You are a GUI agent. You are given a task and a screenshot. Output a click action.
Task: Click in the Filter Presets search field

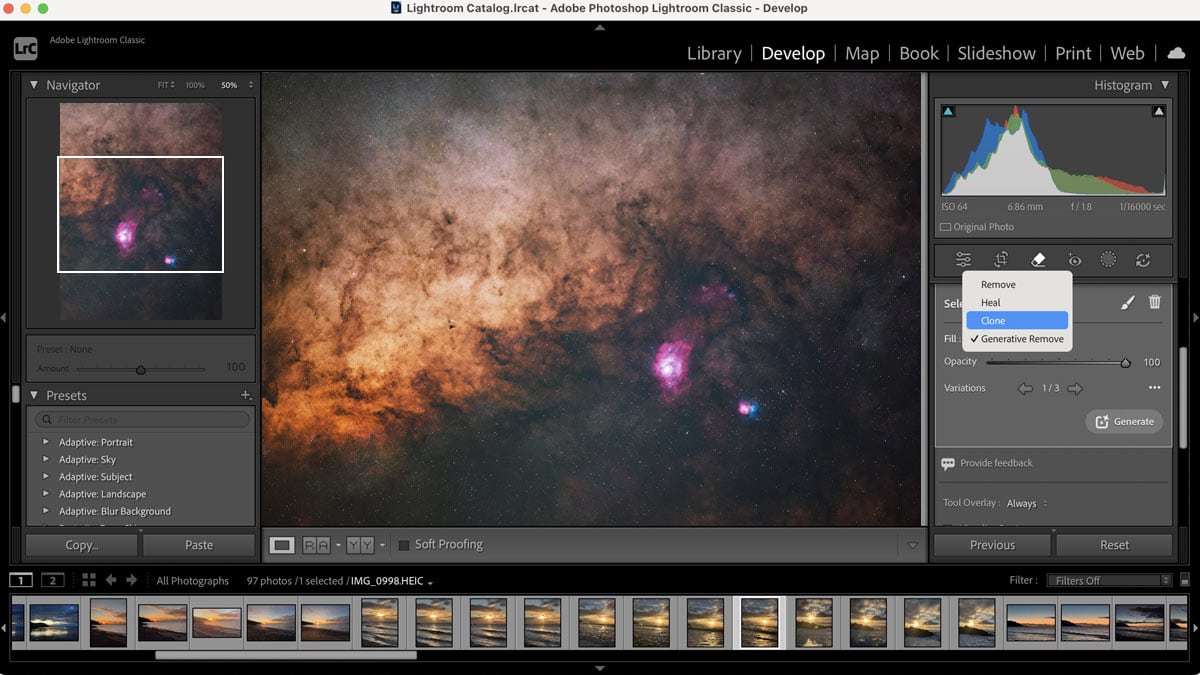point(142,419)
